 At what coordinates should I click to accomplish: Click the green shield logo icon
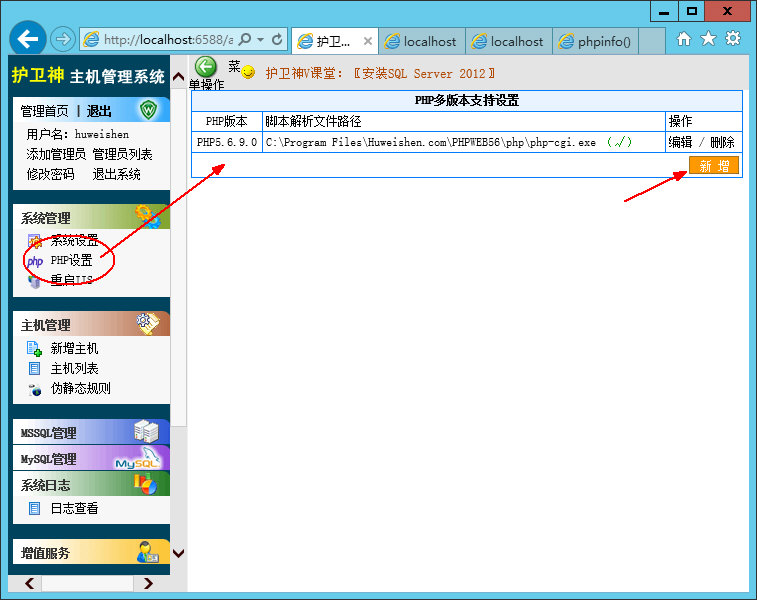148,110
